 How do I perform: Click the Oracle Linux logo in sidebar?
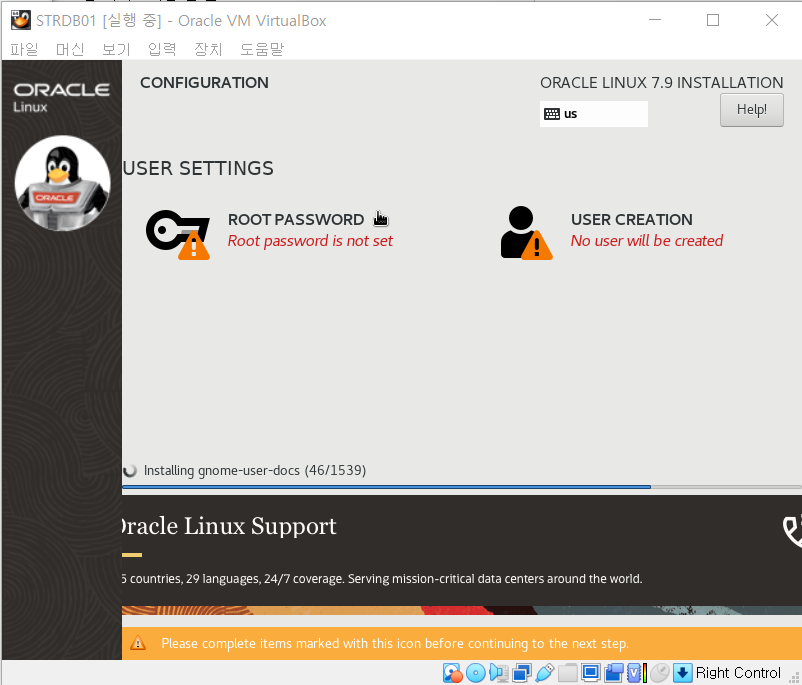61,97
